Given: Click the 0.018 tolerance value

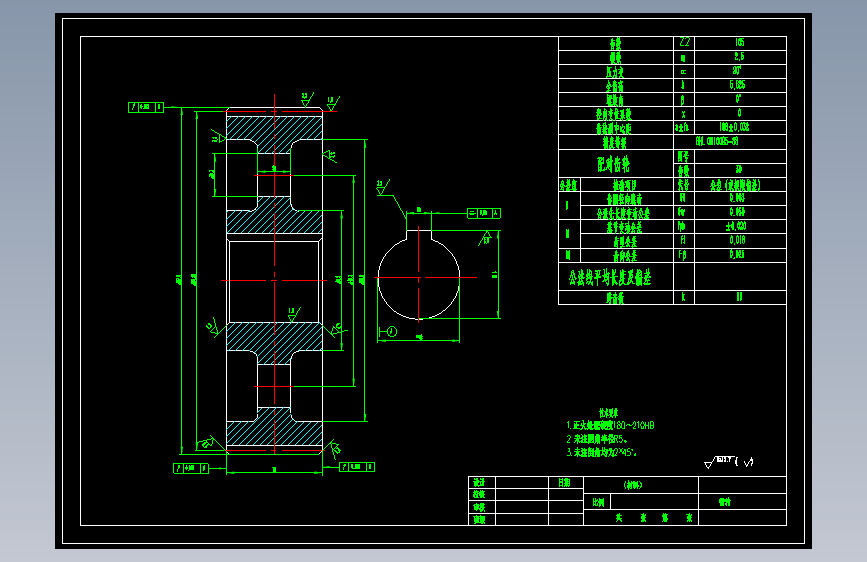Looking at the screenshot, I should (x=738, y=240).
